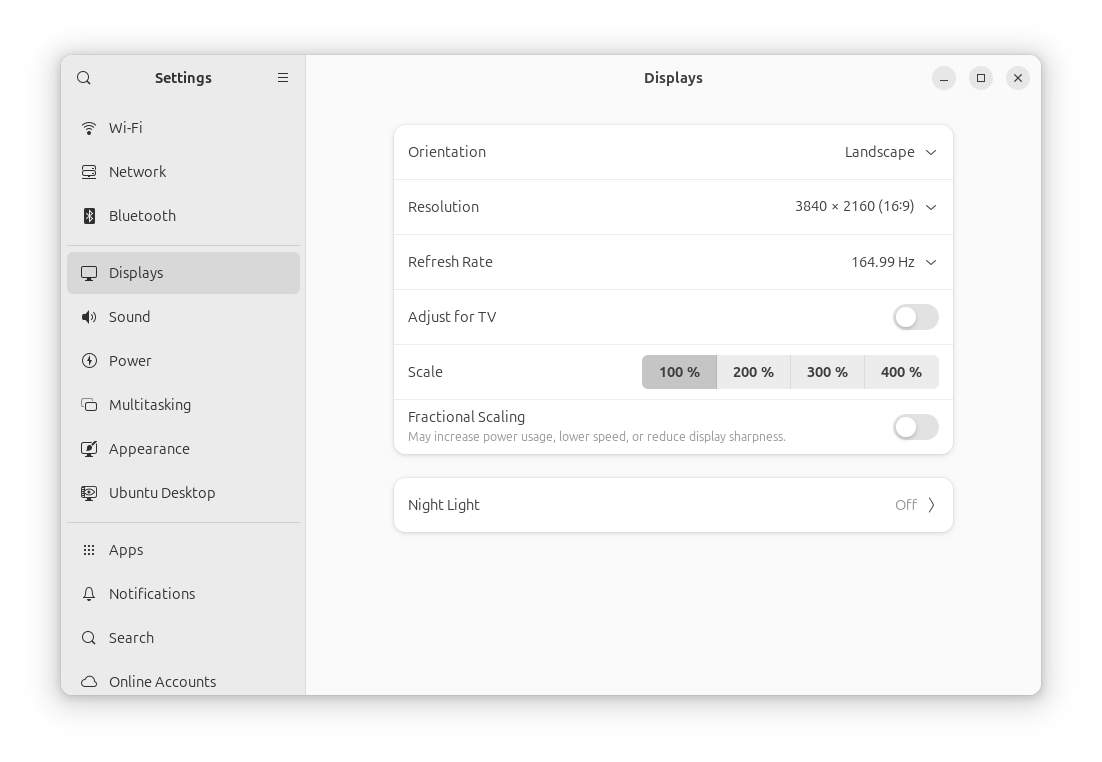Click the Sound speaker icon
The height and width of the screenshot is (762, 1102).
(x=89, y=317)
